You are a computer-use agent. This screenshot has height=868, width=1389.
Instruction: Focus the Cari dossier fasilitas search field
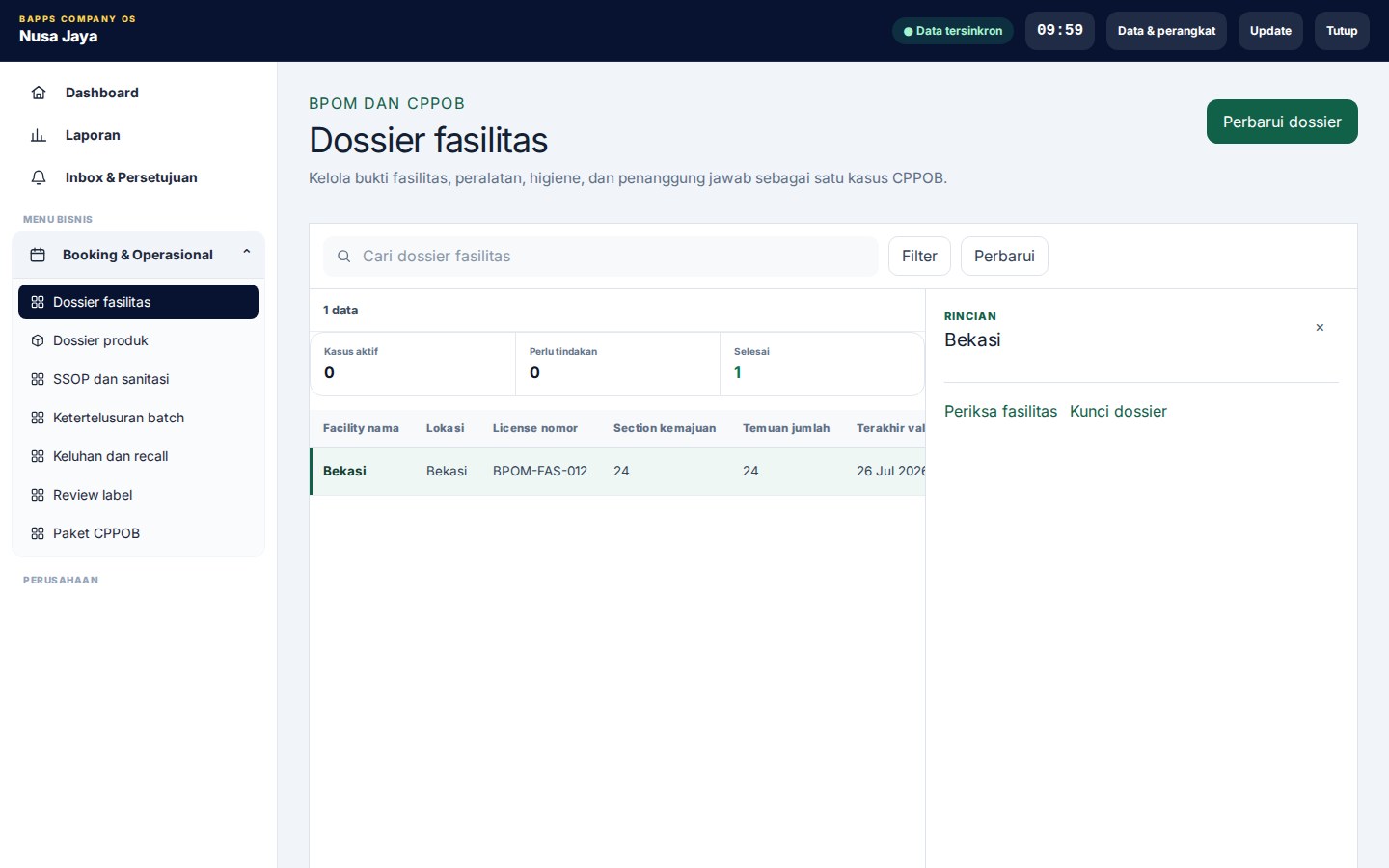(601, 257)
